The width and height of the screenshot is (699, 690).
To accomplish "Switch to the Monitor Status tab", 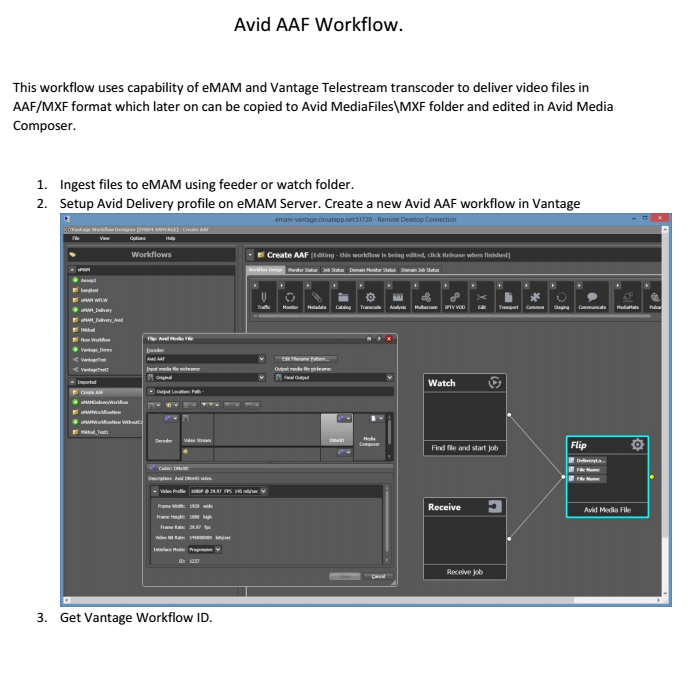I will 303,270.
